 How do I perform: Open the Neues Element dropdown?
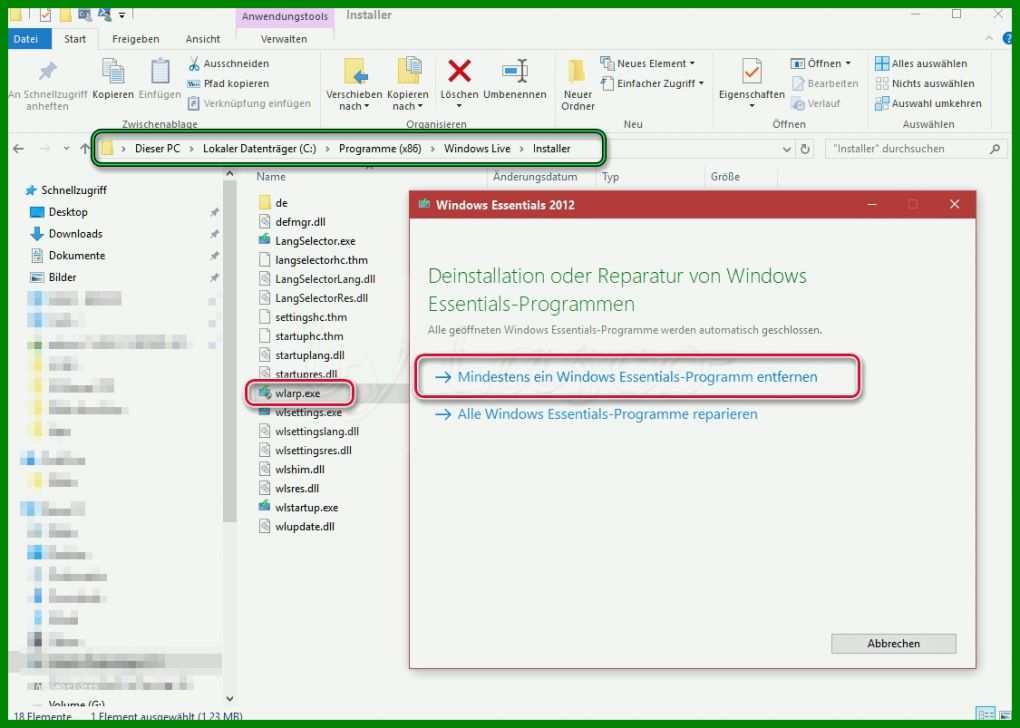click(x=648, y=64)
